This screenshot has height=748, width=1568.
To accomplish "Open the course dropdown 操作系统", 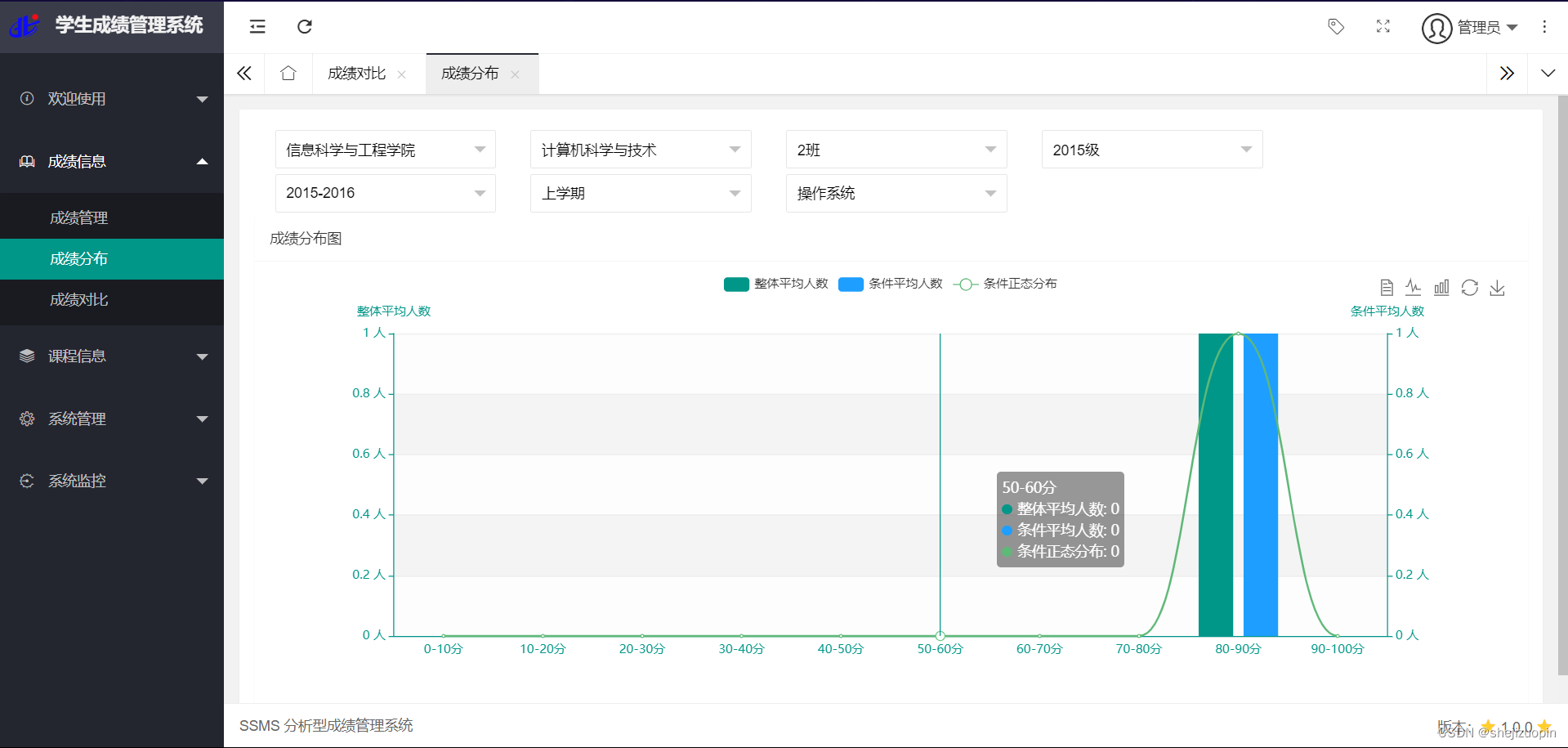I will 896,193.
